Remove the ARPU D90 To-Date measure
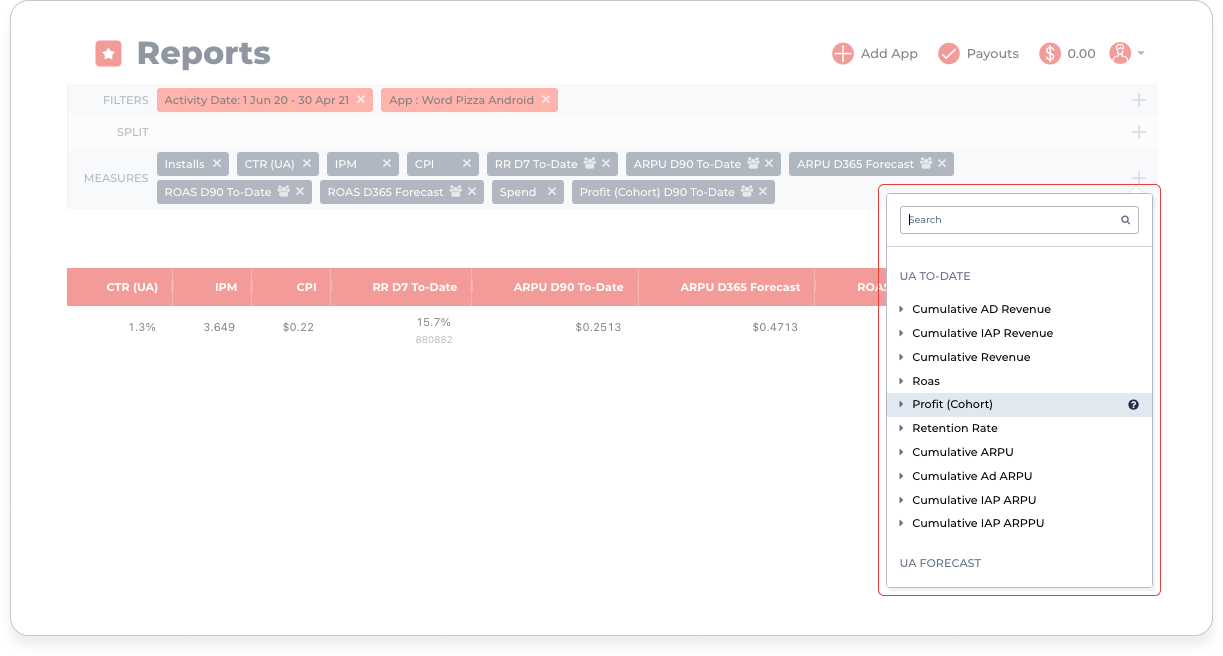The image size is (1223, 656). (769, 164)
